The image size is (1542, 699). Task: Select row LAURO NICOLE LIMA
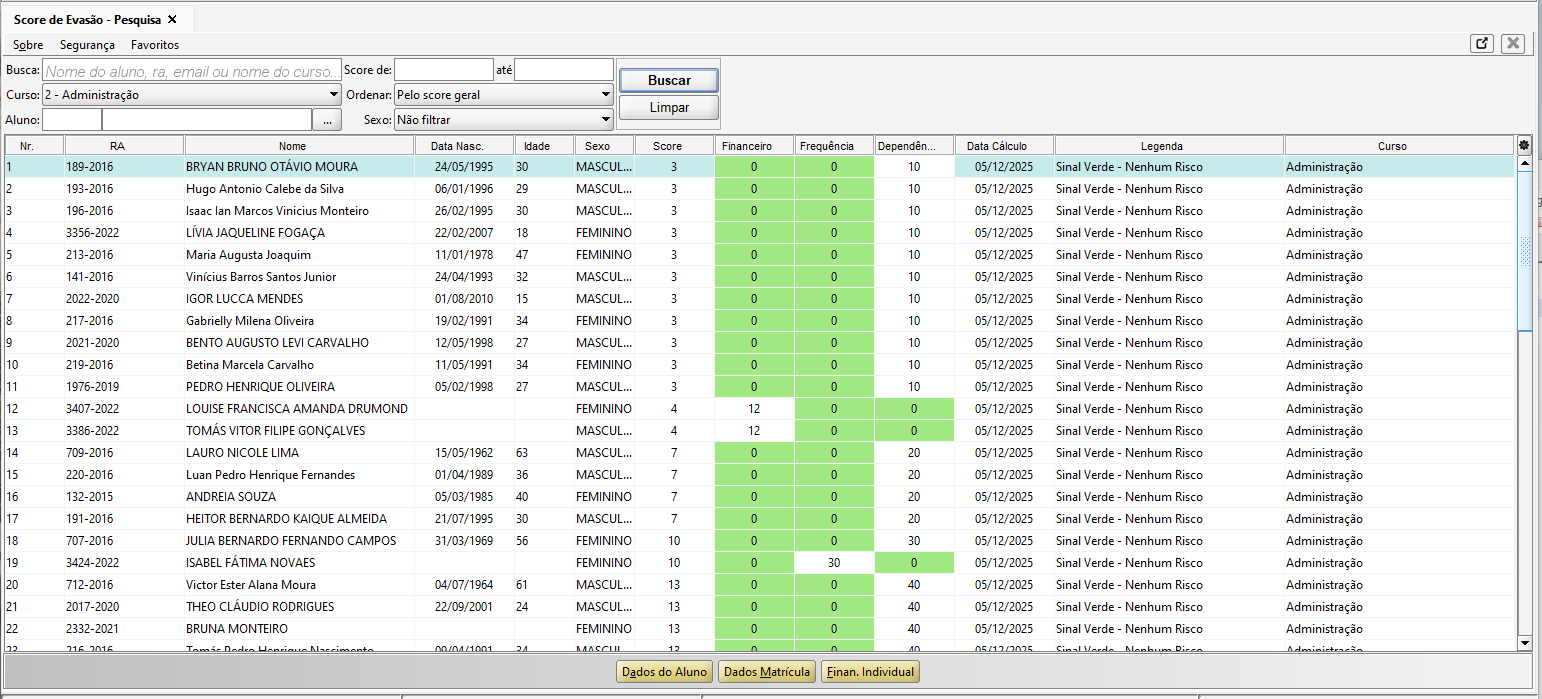(760, 453)
